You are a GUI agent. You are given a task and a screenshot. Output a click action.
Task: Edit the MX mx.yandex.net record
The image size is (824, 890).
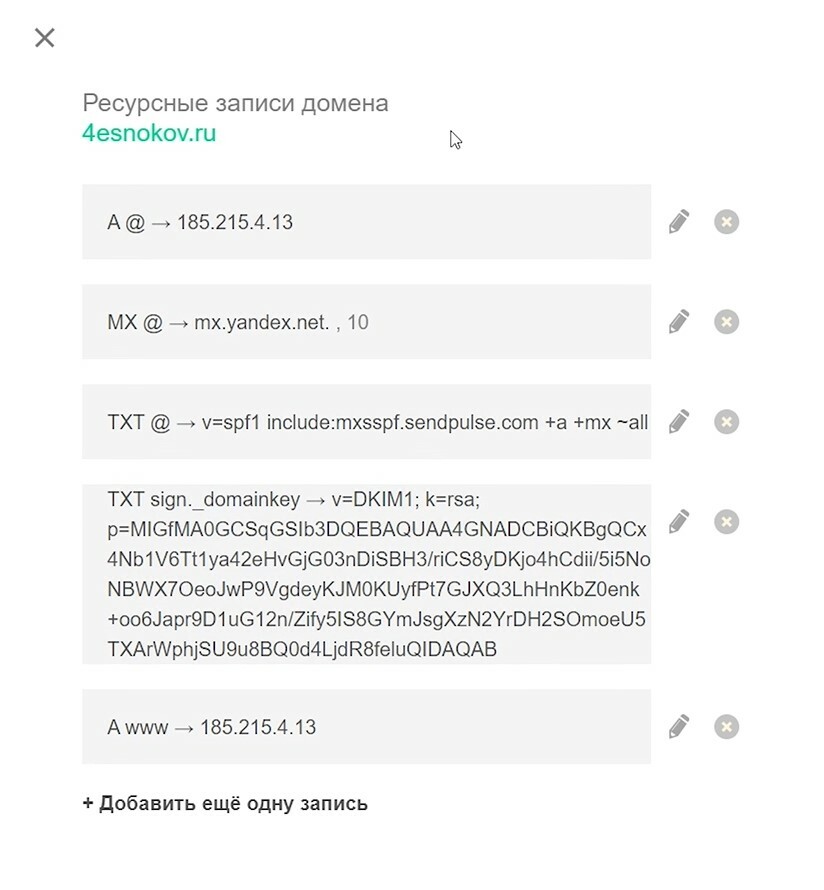tap(679, 321)
